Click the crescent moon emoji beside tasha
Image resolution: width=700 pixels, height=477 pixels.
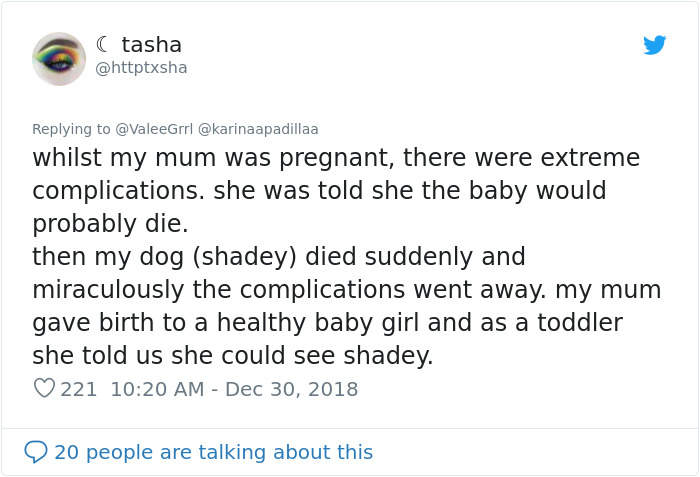[x=104, y=45]
